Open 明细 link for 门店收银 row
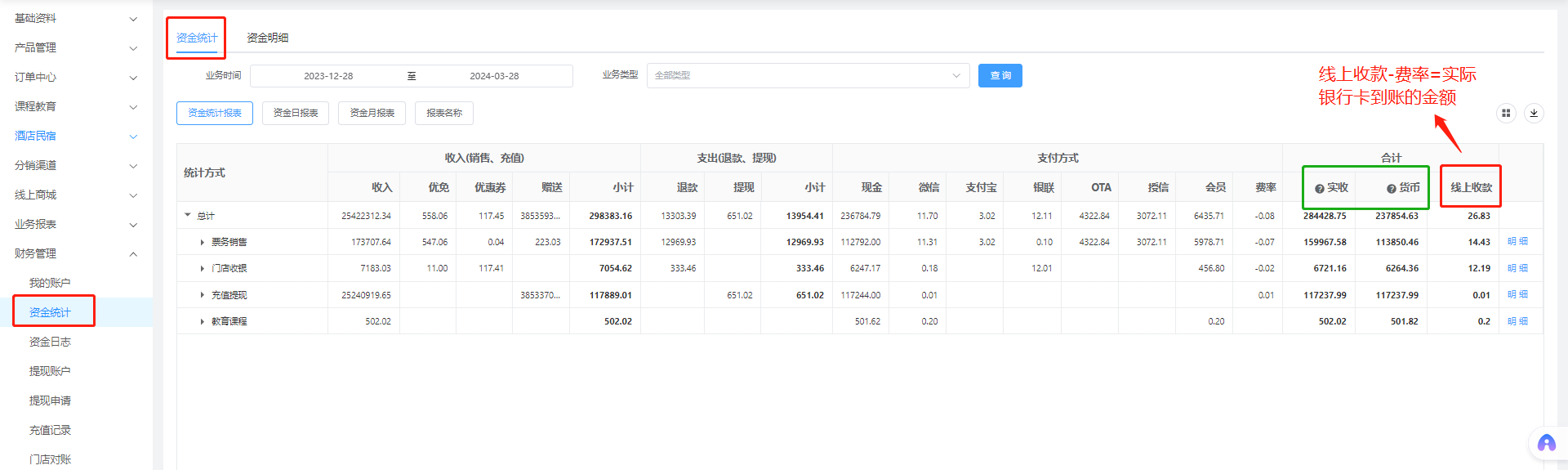 (x=1517, y=268)
